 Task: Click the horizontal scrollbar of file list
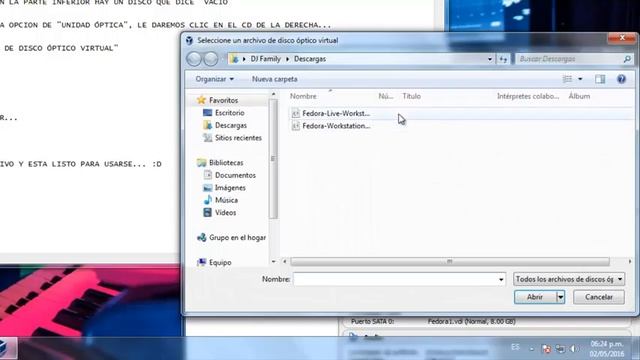[x=450, y=261]
